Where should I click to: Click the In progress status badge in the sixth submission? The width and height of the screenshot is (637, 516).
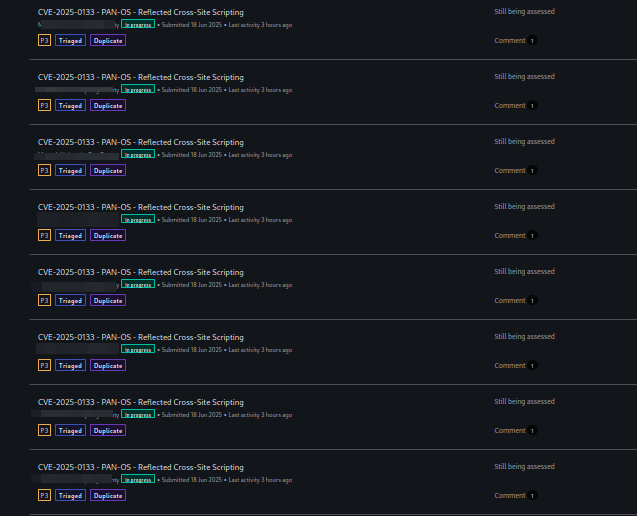[x=138, y=349]
